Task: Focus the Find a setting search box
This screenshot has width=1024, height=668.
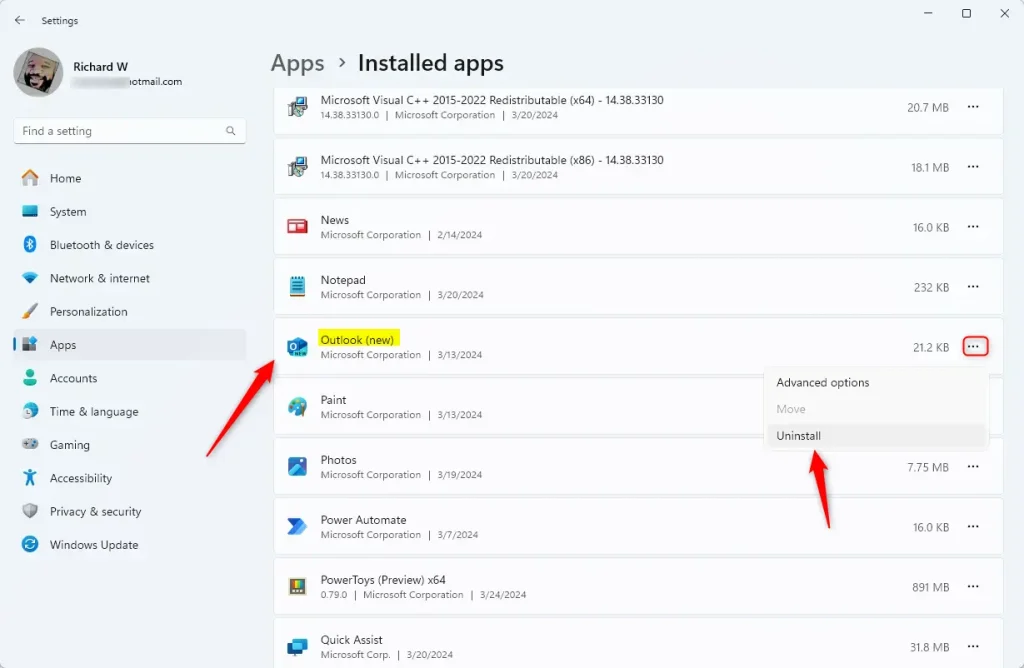Action: click(x=129, y=131)
